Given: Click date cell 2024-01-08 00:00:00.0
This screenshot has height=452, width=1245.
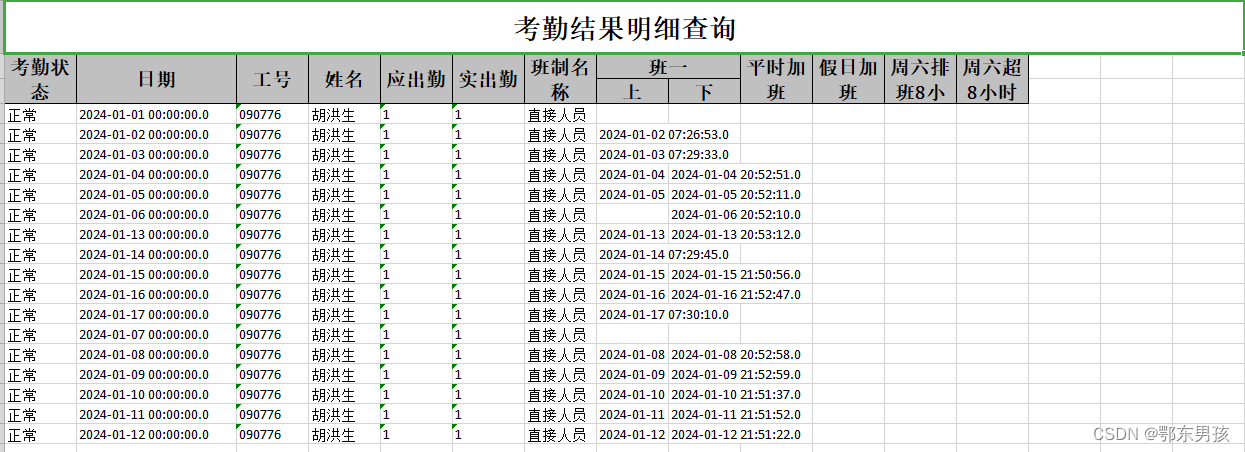Looking at the screenshot, I should (157, 354).
